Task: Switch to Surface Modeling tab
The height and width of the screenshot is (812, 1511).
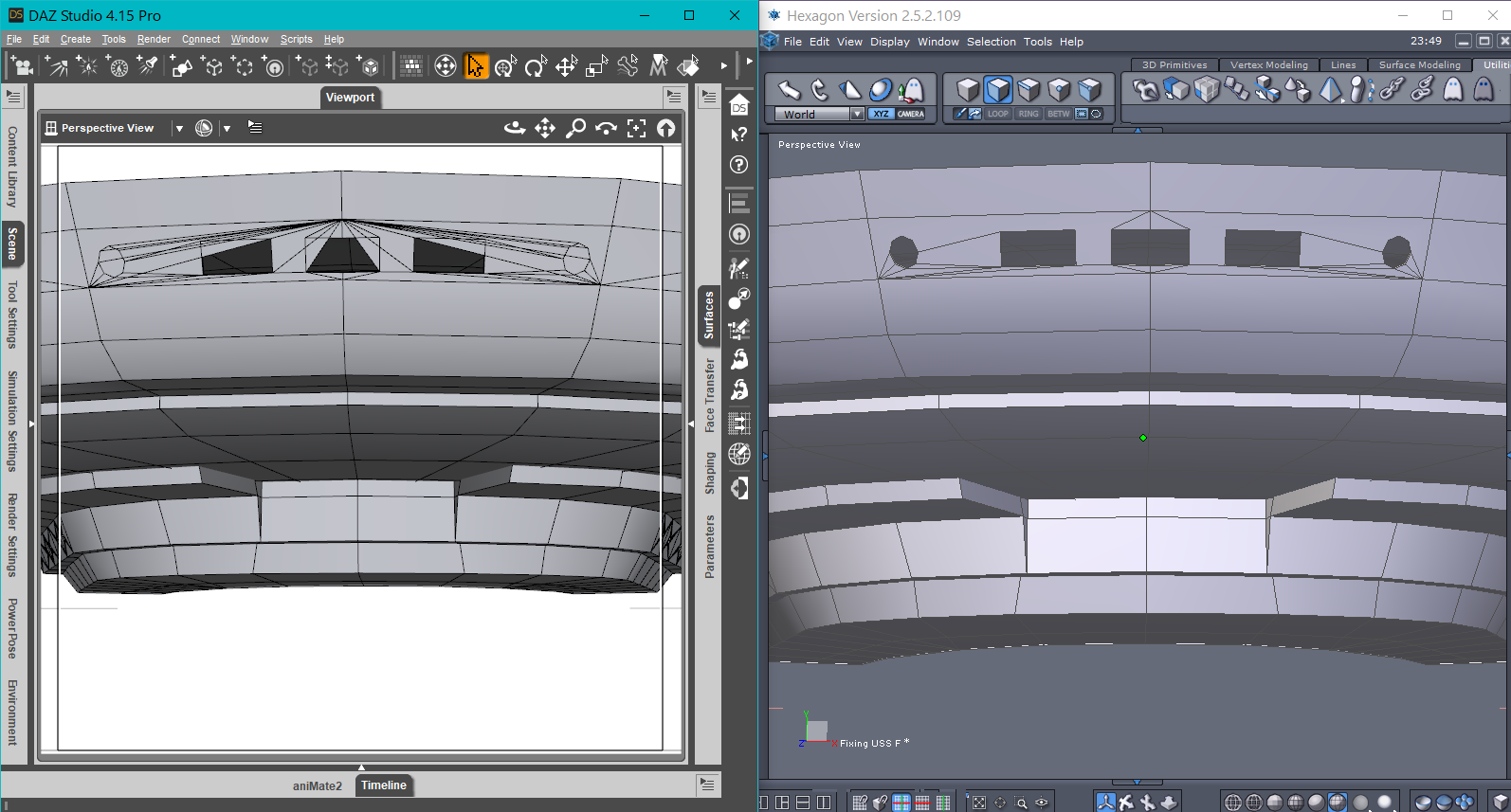Action: point(1419,65)
